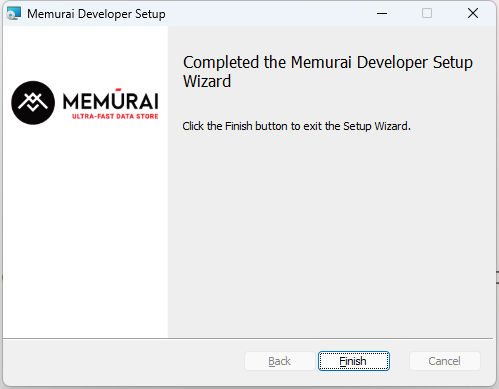Click the word Wizard in the heading
The height and width of the screenshot is (389, 499).
tap(207, 81)
